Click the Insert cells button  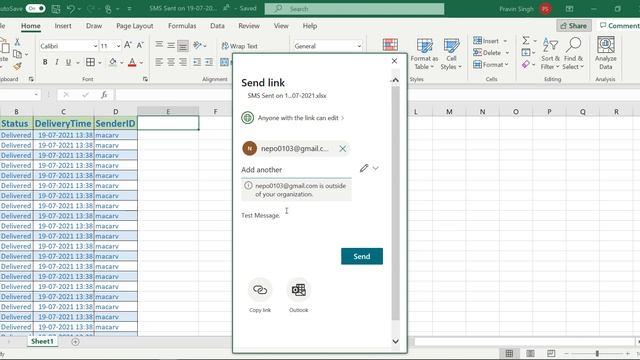[486, 41]
